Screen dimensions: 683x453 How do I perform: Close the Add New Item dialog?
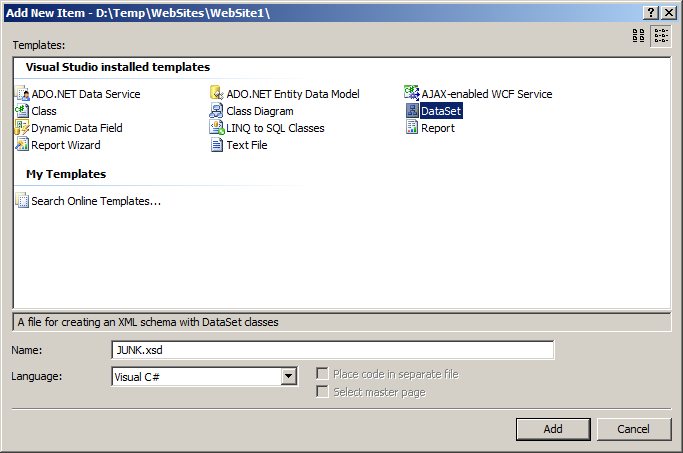point(669,13)
